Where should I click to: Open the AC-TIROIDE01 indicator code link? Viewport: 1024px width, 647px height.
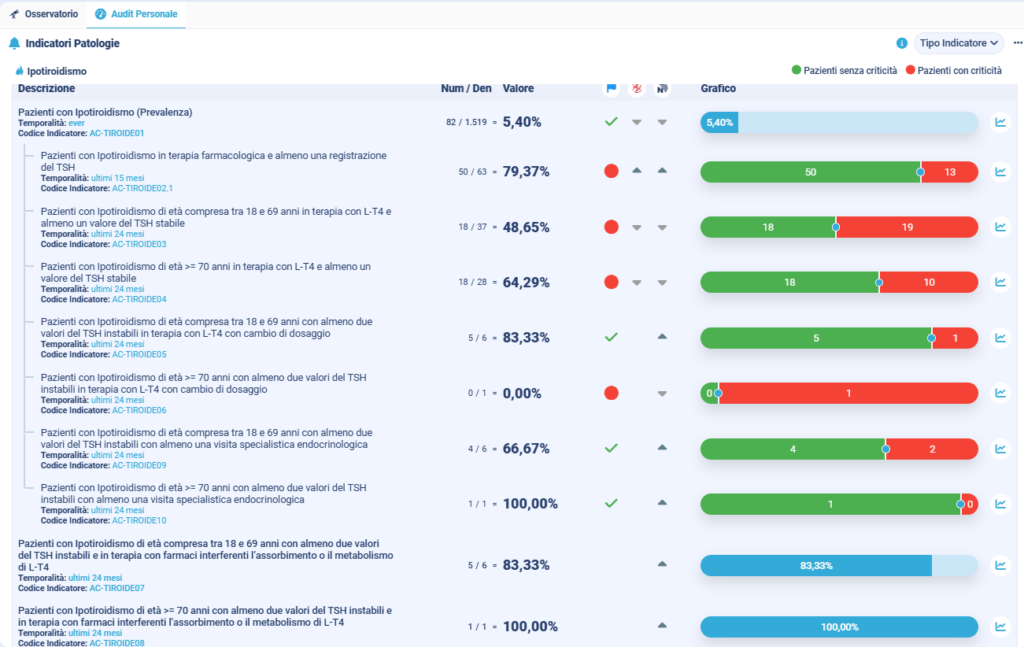(x=117, y=133)
